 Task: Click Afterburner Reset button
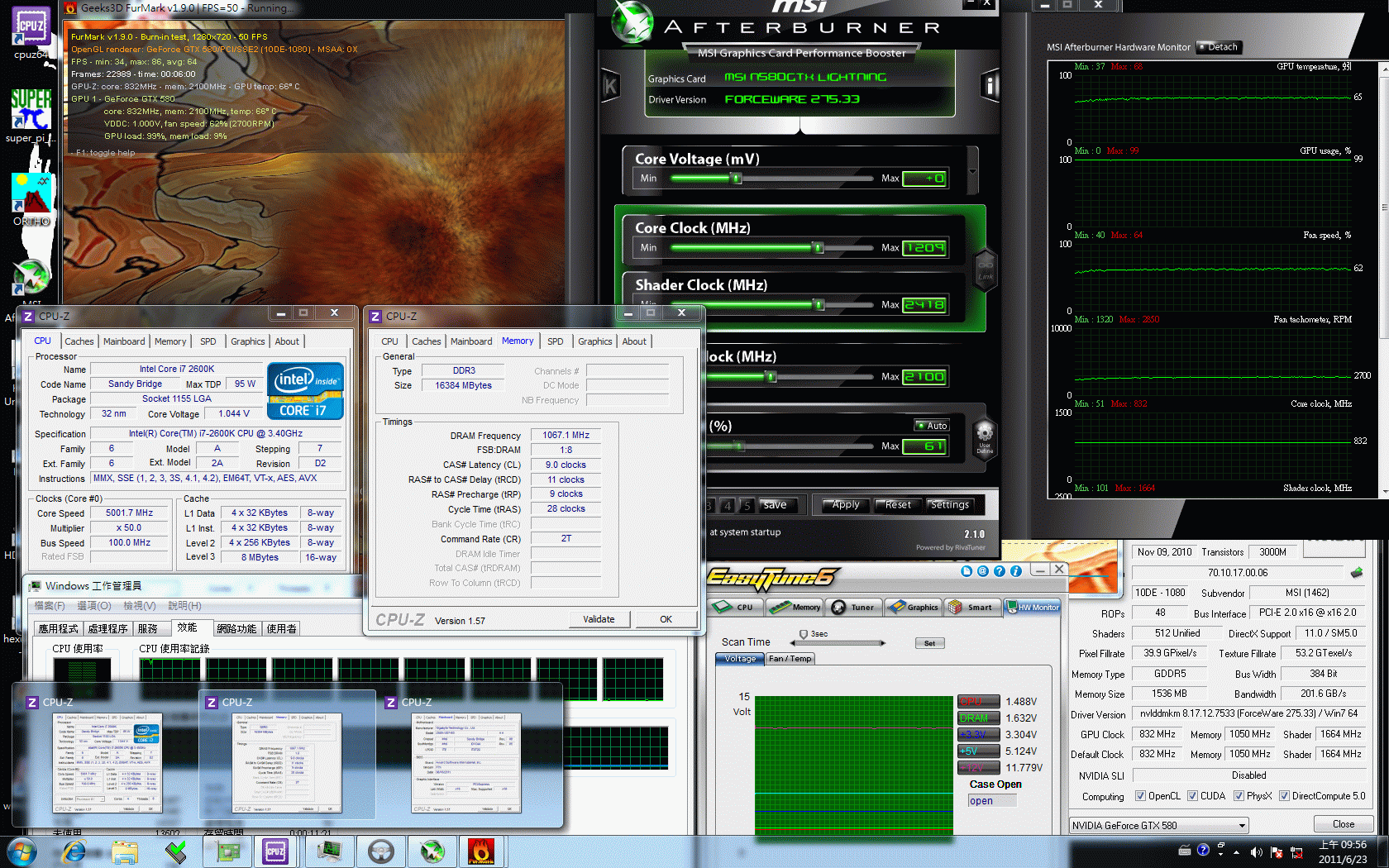coord(898,505)
